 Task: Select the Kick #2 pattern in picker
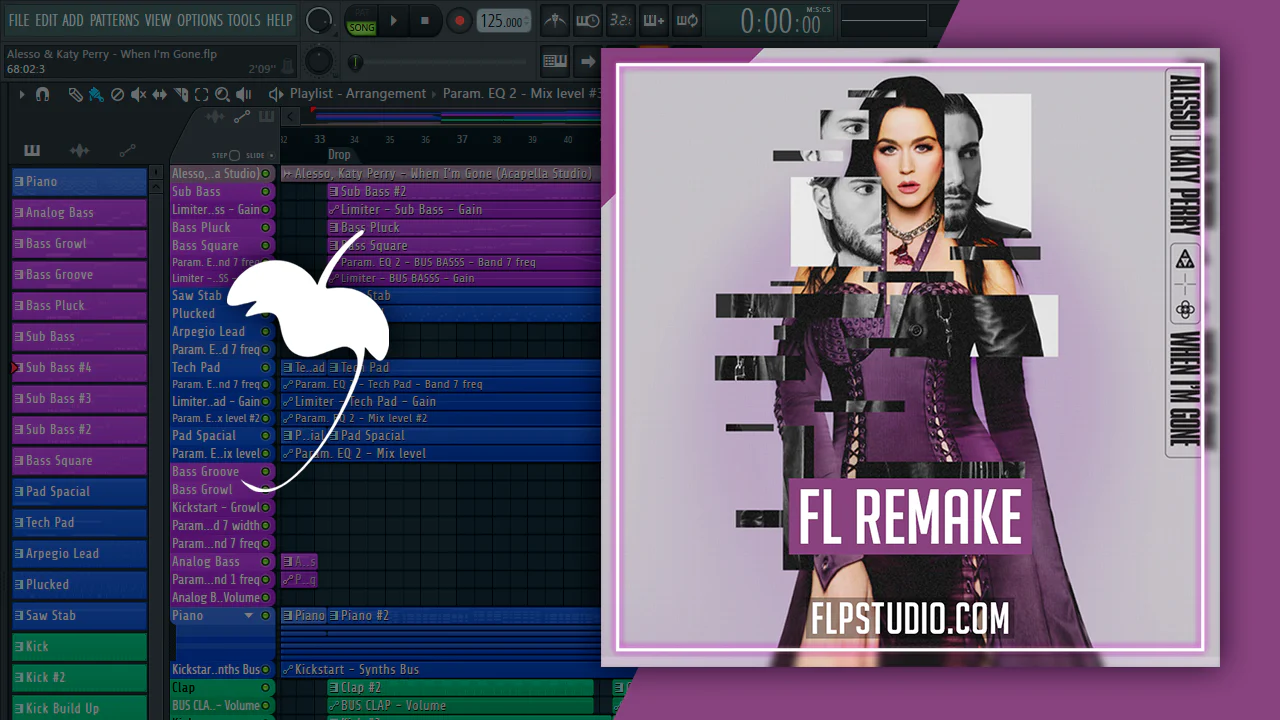pos(79,678)
